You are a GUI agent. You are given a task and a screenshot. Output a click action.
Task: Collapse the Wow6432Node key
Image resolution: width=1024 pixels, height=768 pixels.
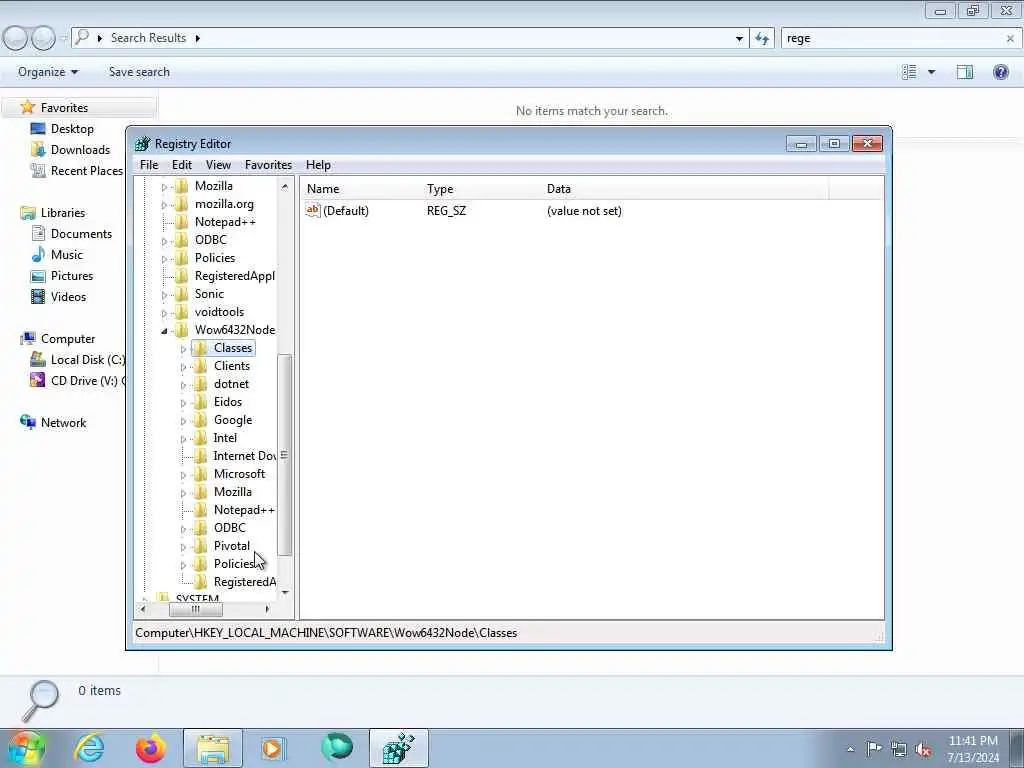click(x=165, y=331)
